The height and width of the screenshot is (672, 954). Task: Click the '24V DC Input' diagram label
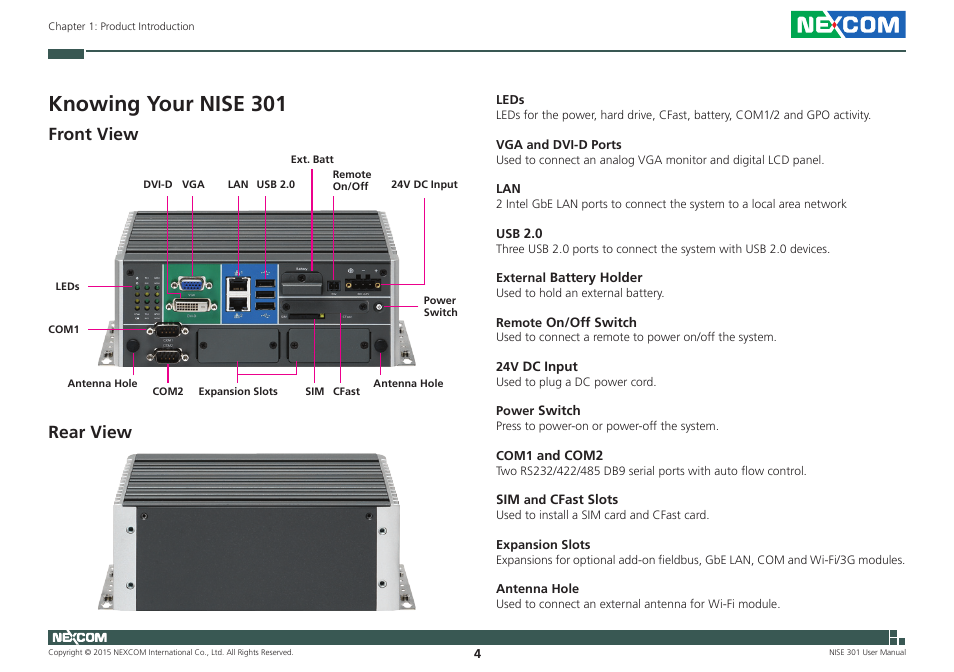(424, 184)
